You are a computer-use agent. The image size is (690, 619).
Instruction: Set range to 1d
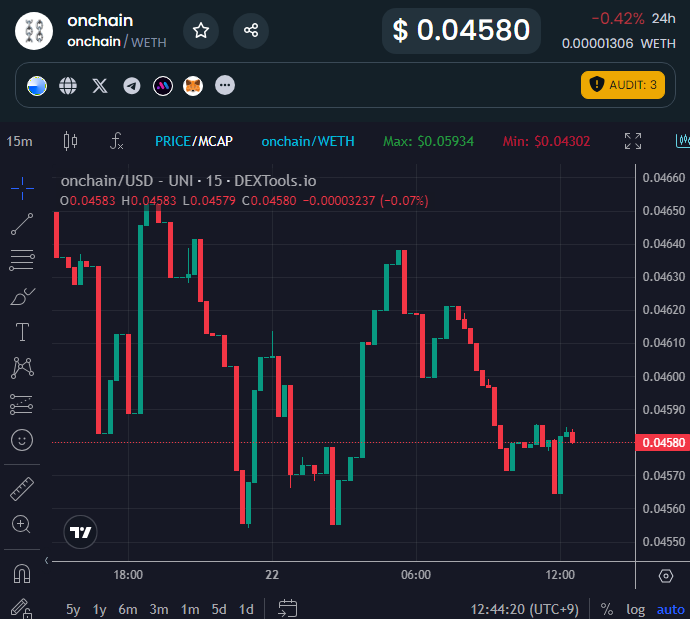click(x=246, y=609)
